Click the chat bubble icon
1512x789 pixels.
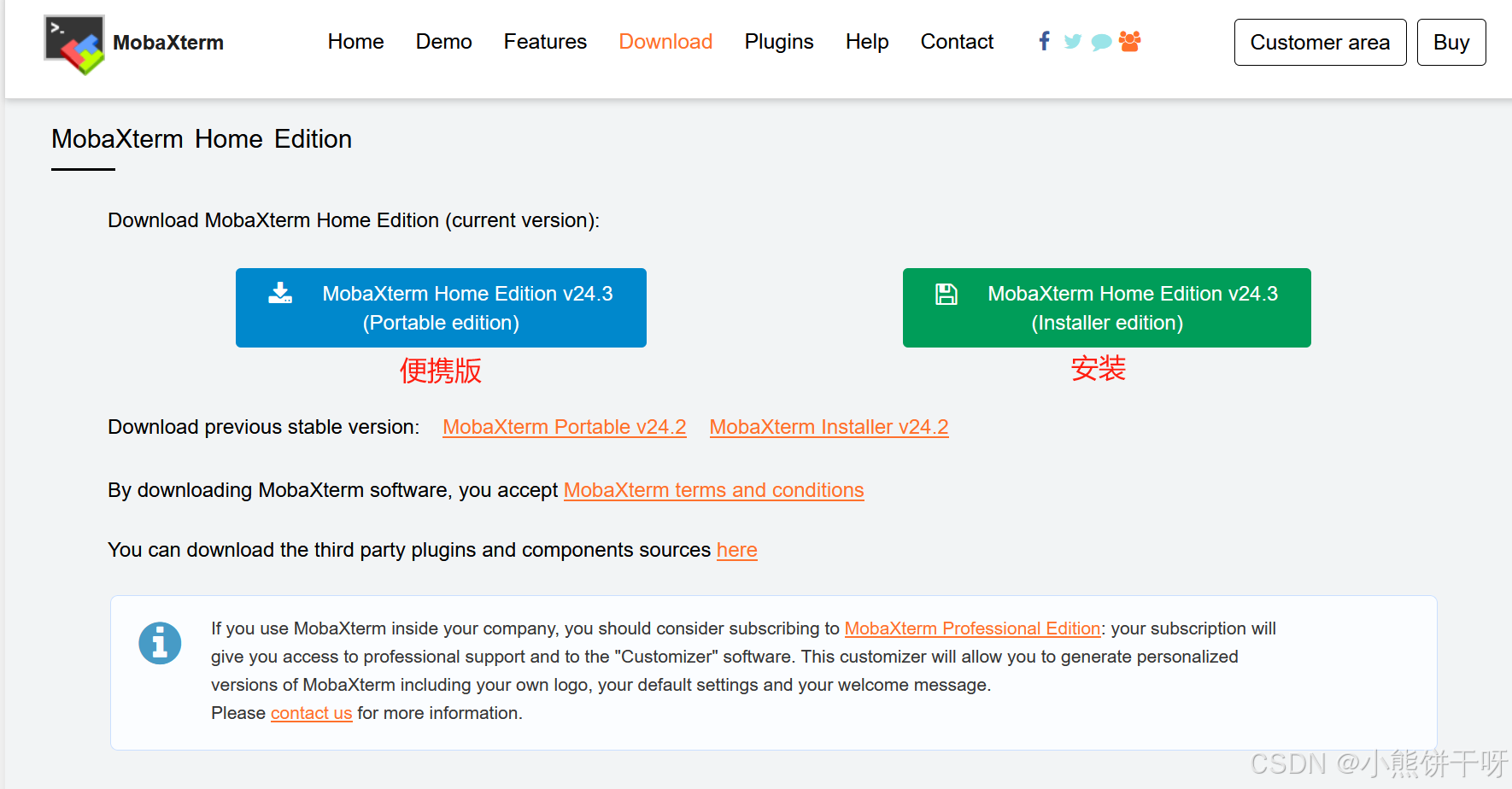[x=1101, y=42]
